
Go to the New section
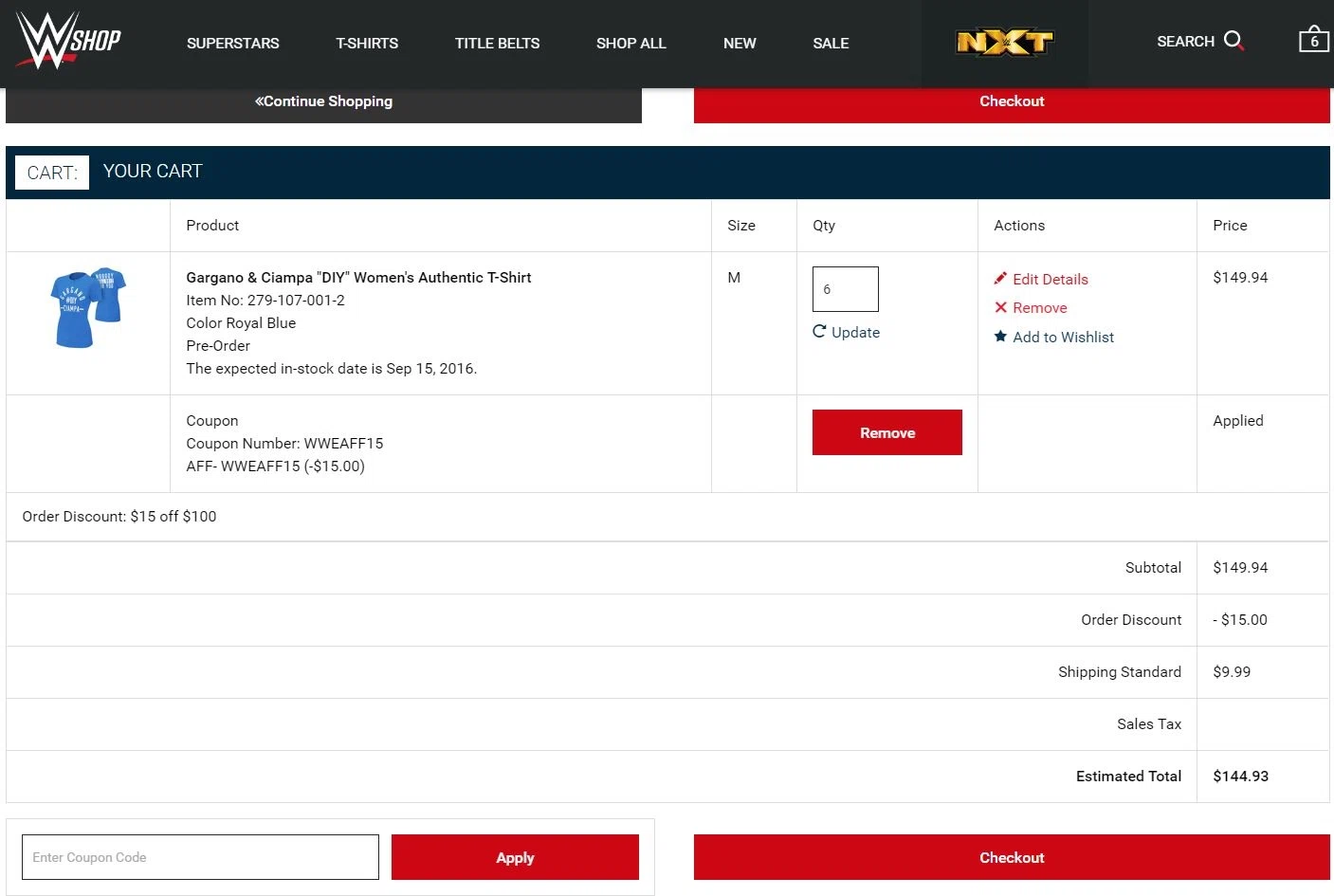coord(740,44)
